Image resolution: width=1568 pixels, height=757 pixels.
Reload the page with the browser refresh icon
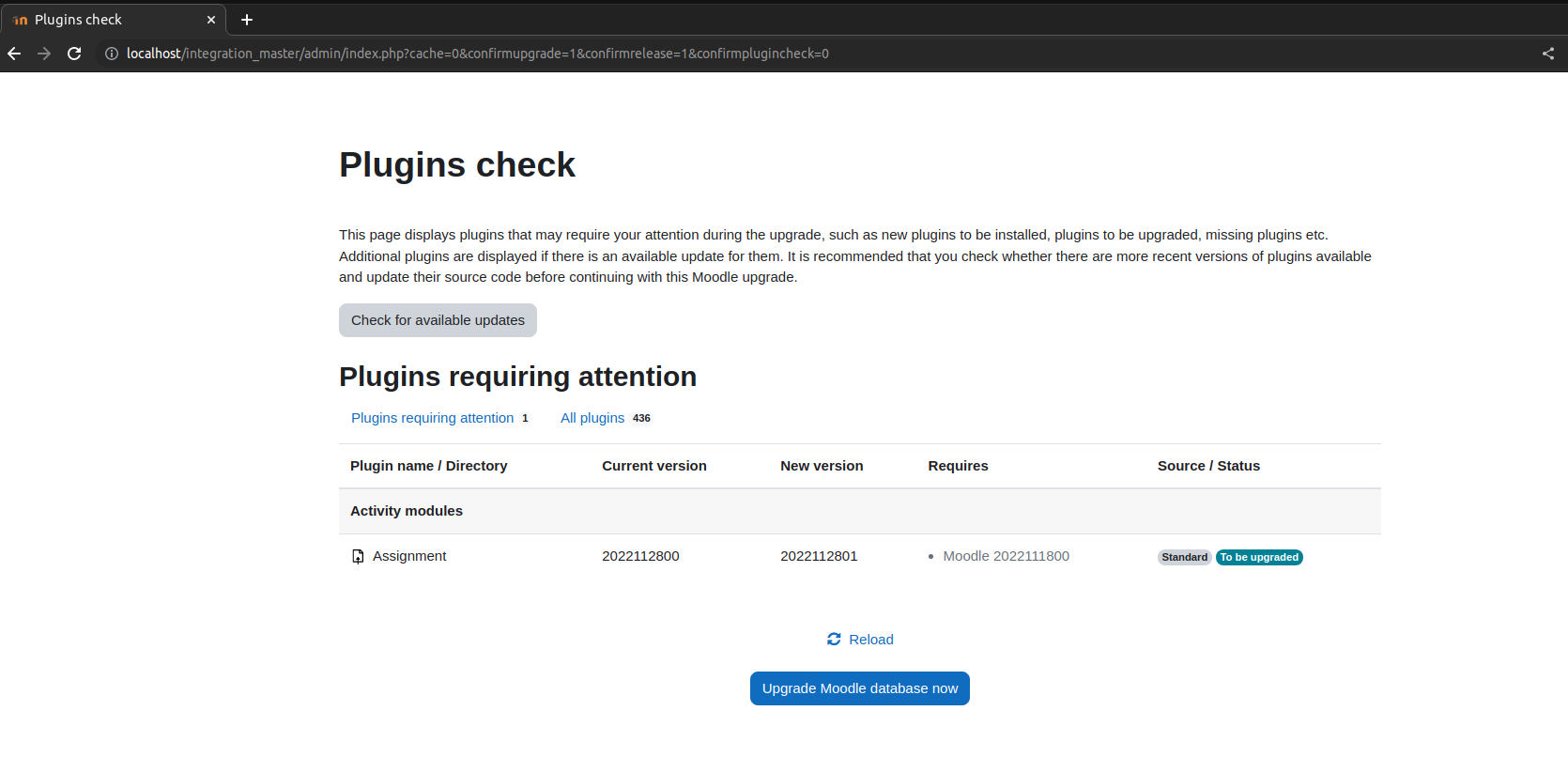[74, 54]
